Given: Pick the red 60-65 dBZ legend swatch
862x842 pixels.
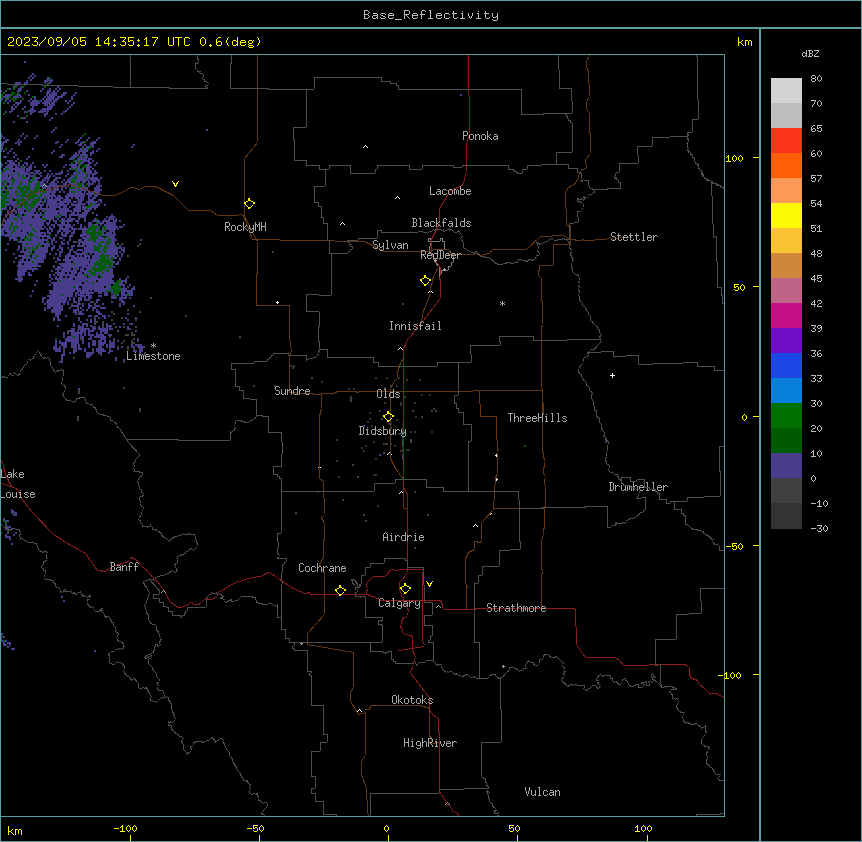Looking at the screenshot, I should point(786,141).
